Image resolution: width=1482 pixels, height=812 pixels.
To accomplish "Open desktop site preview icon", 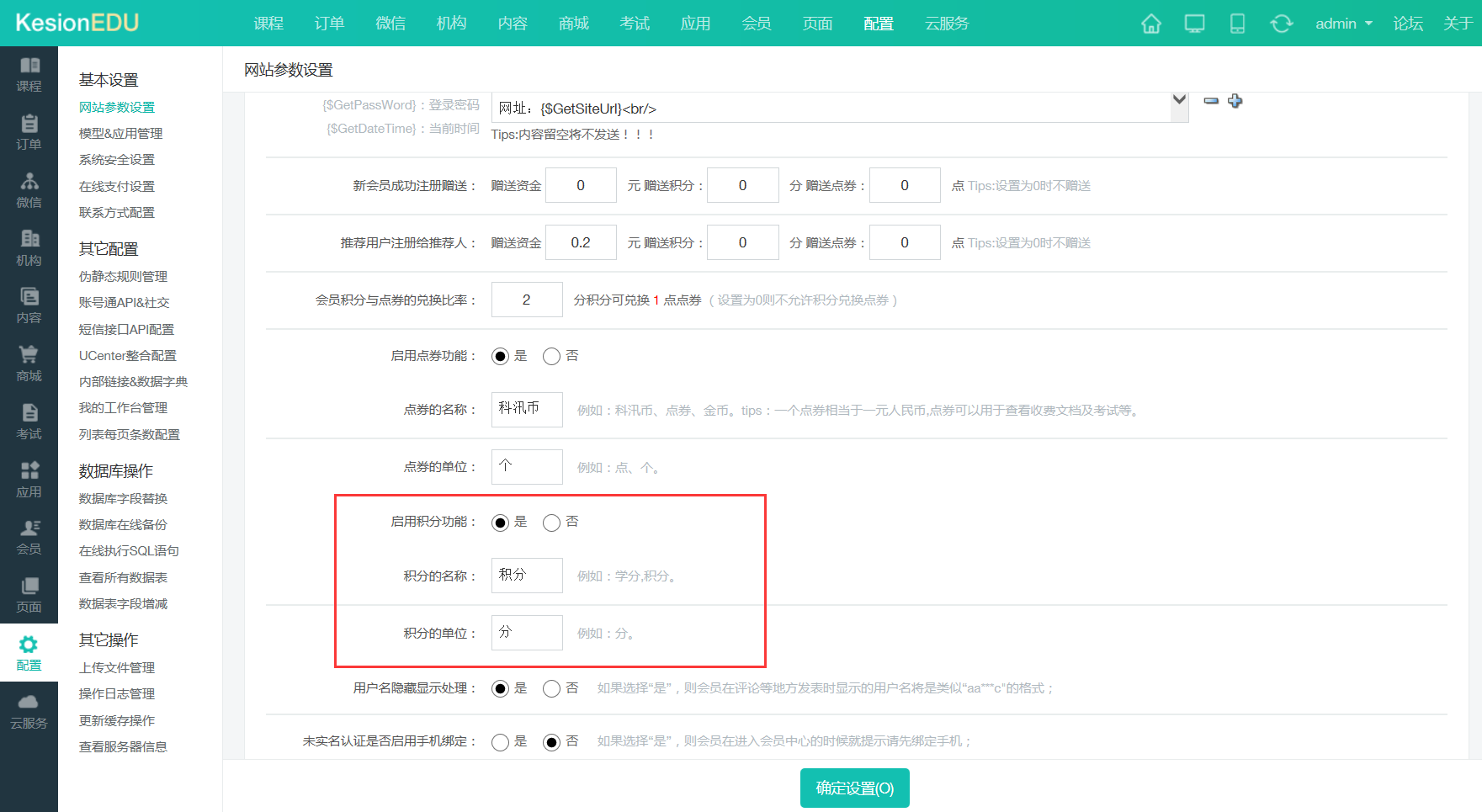I will pyautogui.click(x=1194, y=24).
